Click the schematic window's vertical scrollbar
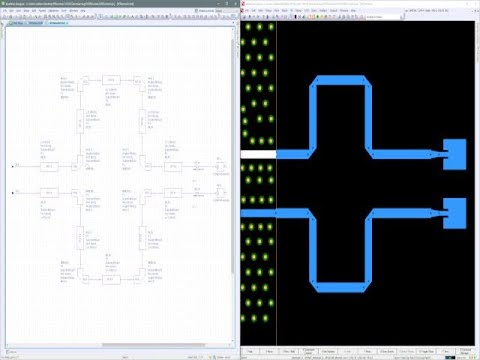 [x=233, y=157]
